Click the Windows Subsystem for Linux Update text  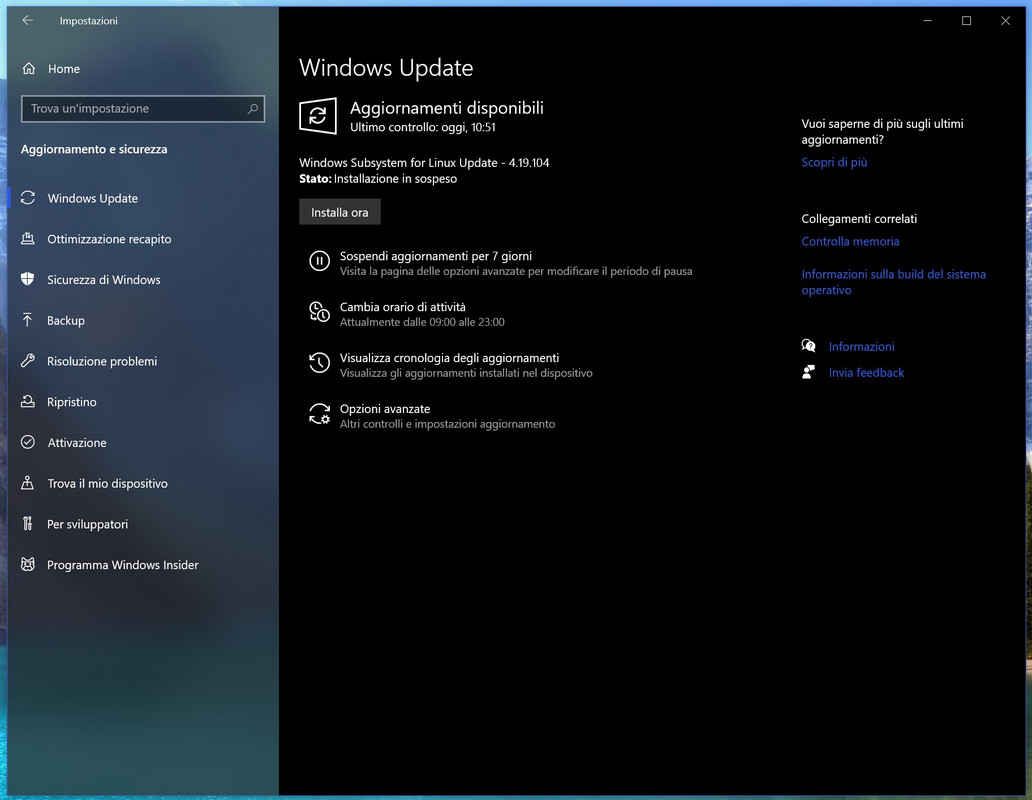pyautogui.click(x=424, y=162)
